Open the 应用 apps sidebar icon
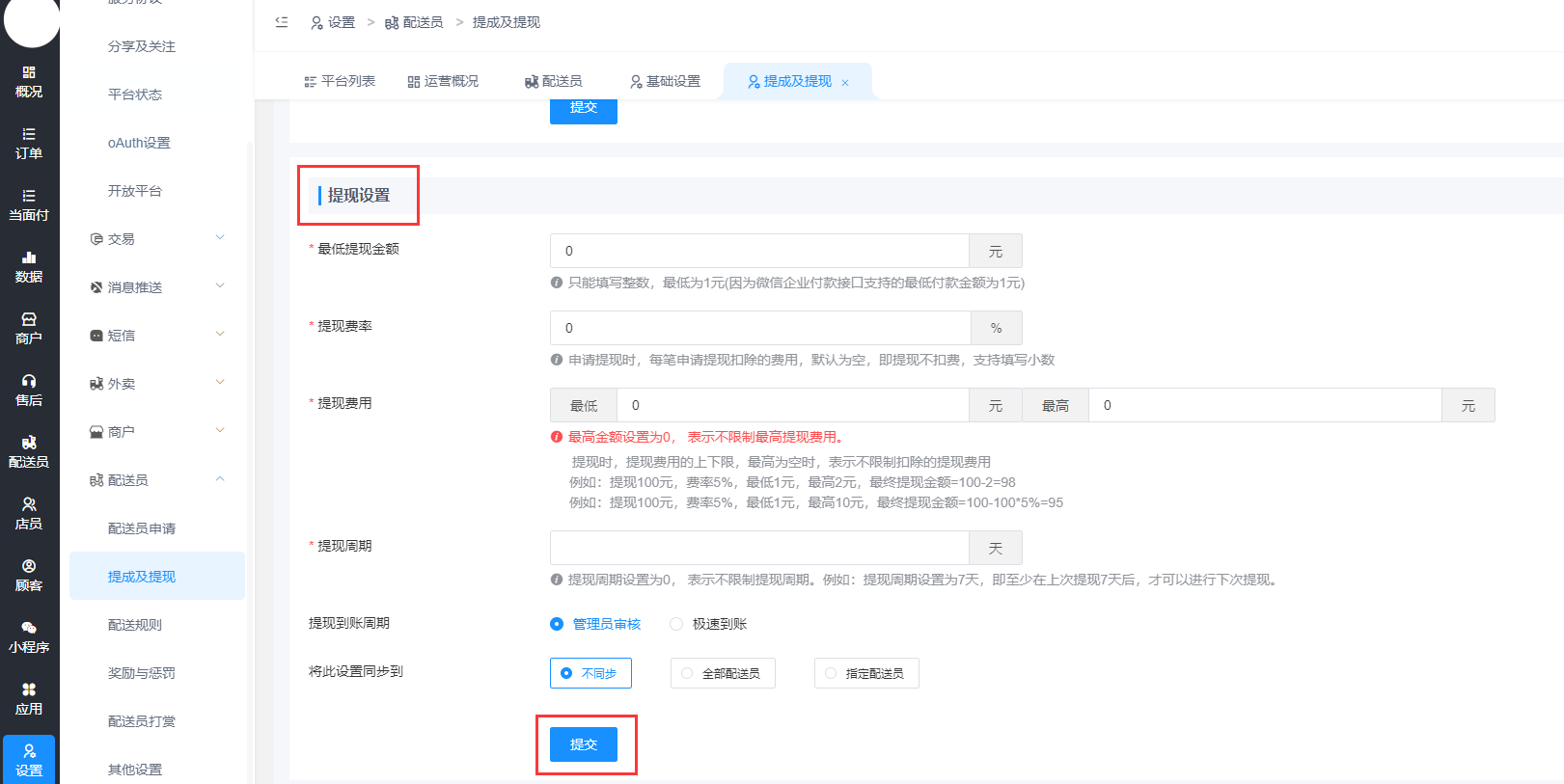Image resolution: width=1564 pixels, height=784 pixels. point(29,699)
